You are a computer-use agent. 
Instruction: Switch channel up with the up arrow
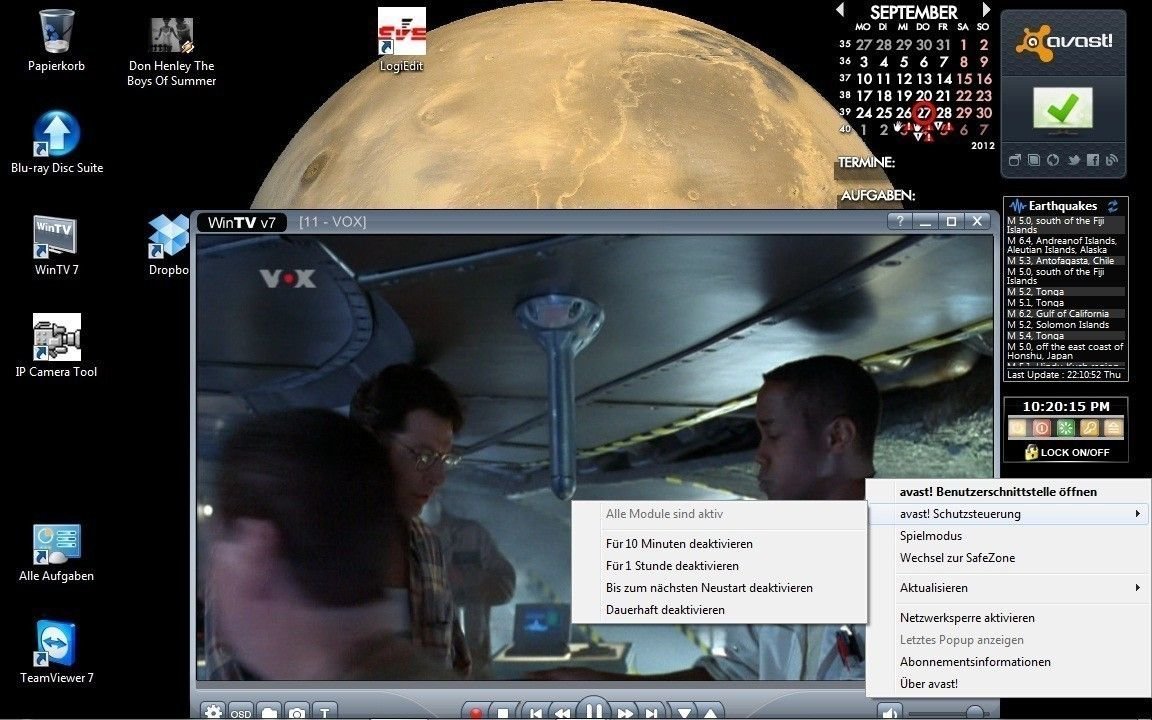[x=710, y=712]
